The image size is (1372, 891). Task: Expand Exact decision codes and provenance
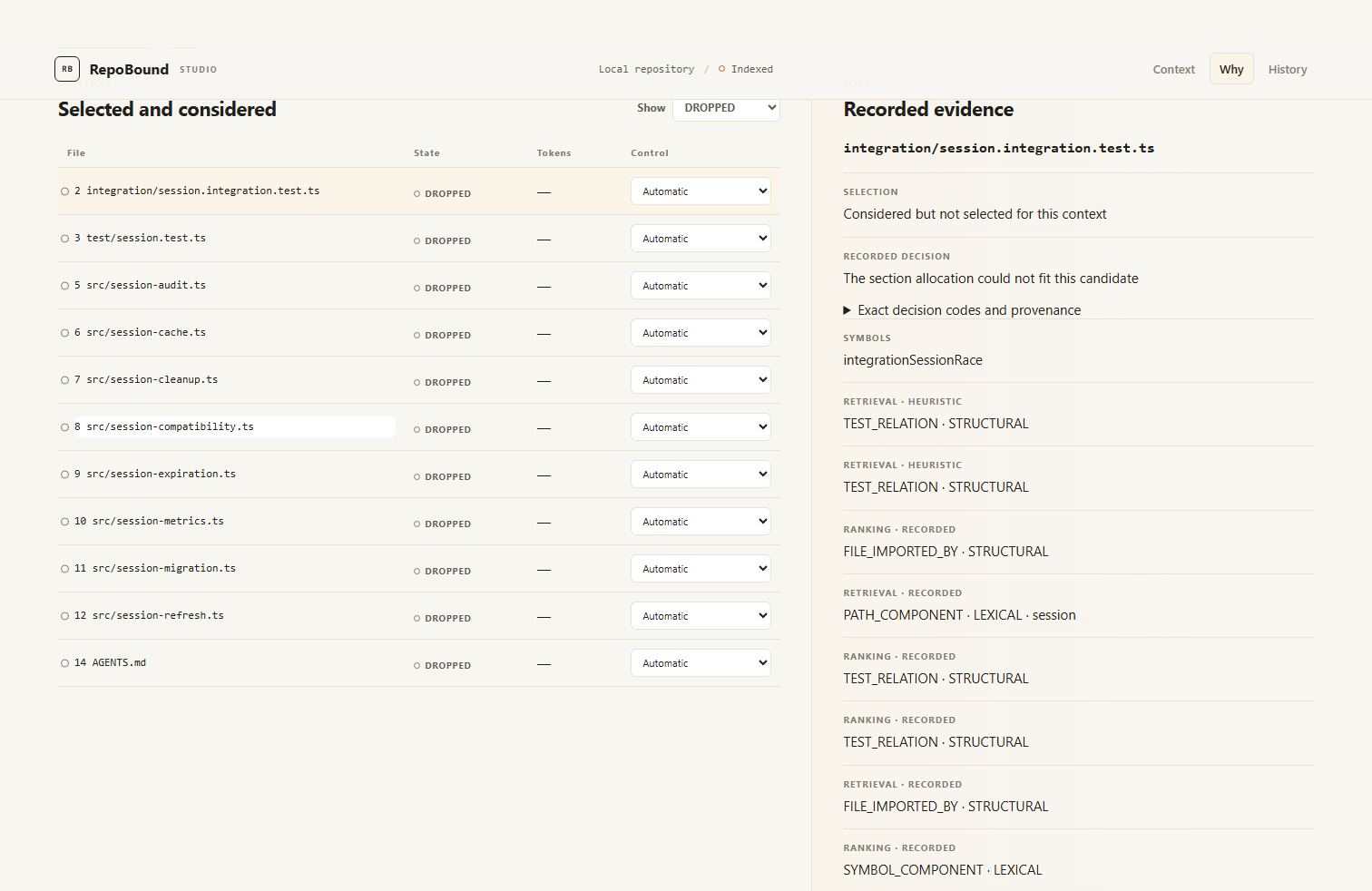[962, 310]
